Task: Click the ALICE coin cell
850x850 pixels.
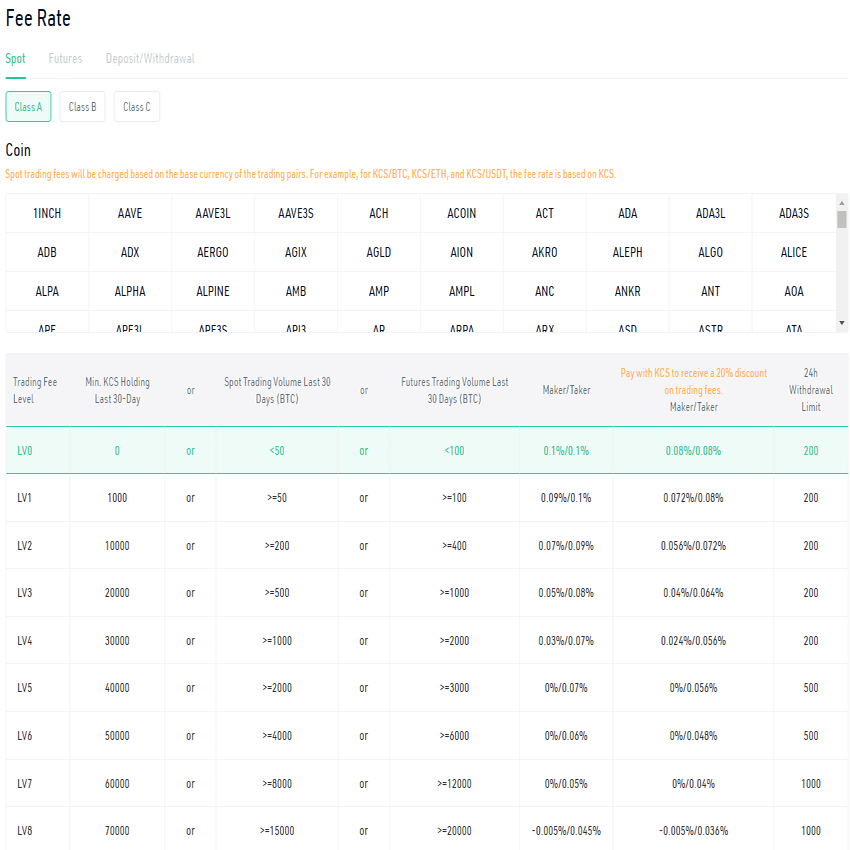Action: pyautogui.click(x=793, y=252)
